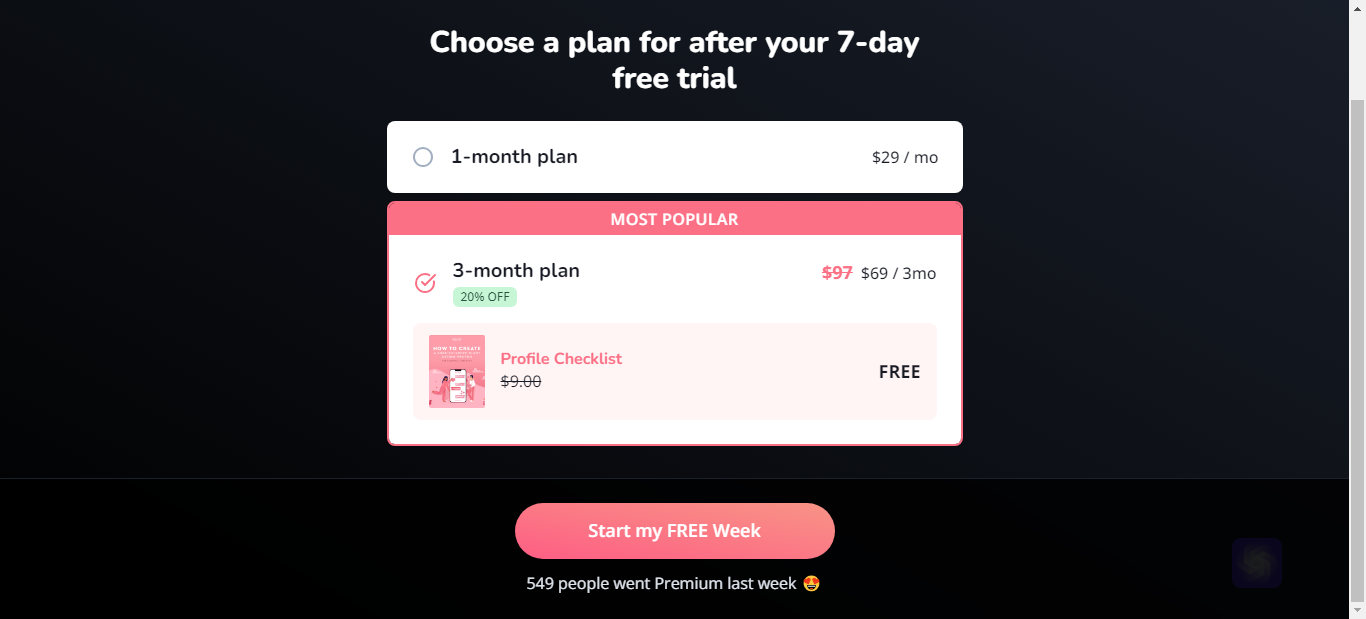Click the 3-month plan title text
1366x619 pixels.
[x=516, y=270]
